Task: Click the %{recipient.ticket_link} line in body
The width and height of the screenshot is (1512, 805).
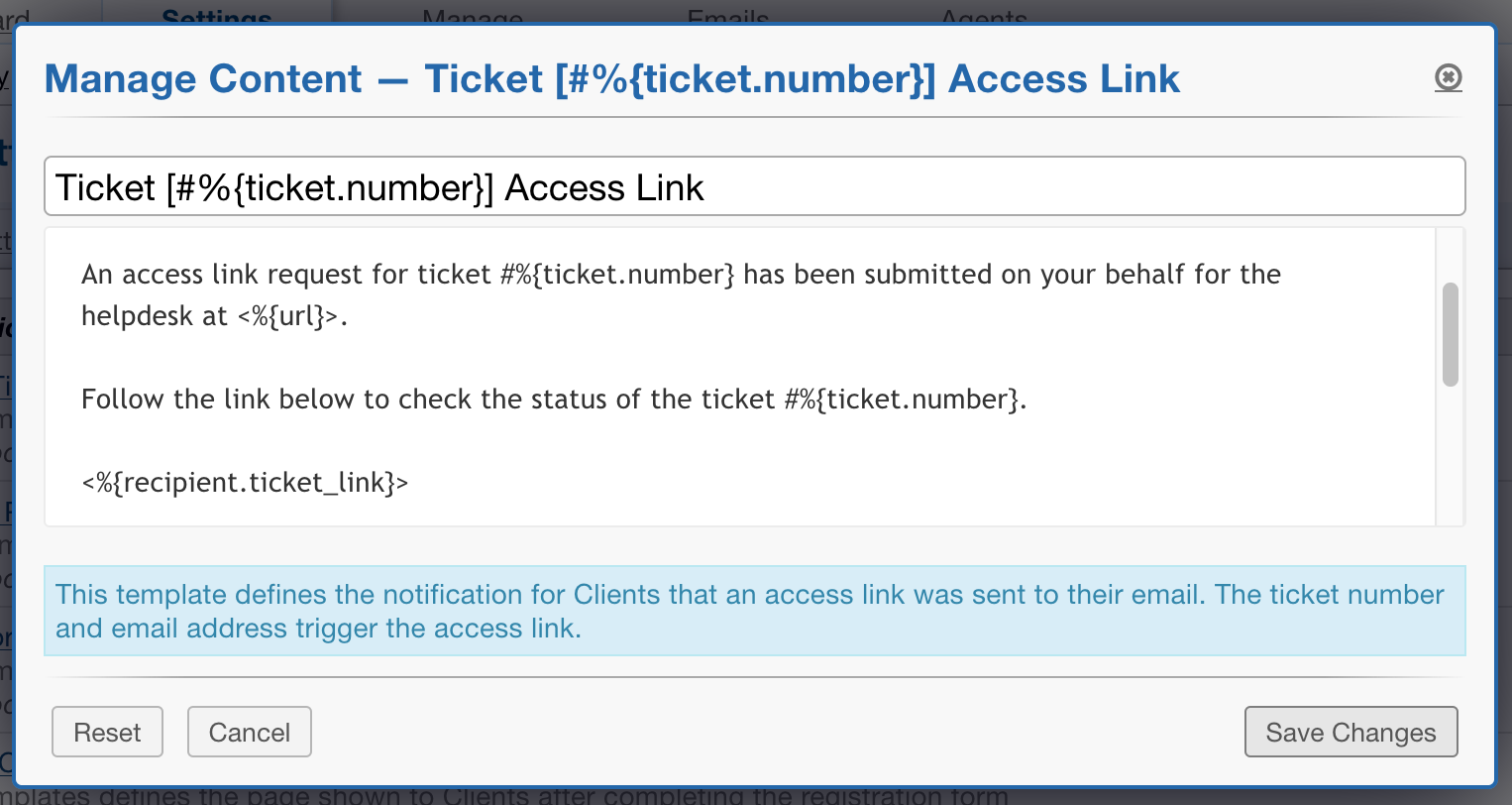Action: pyautogui.click(x=245, y=483)
